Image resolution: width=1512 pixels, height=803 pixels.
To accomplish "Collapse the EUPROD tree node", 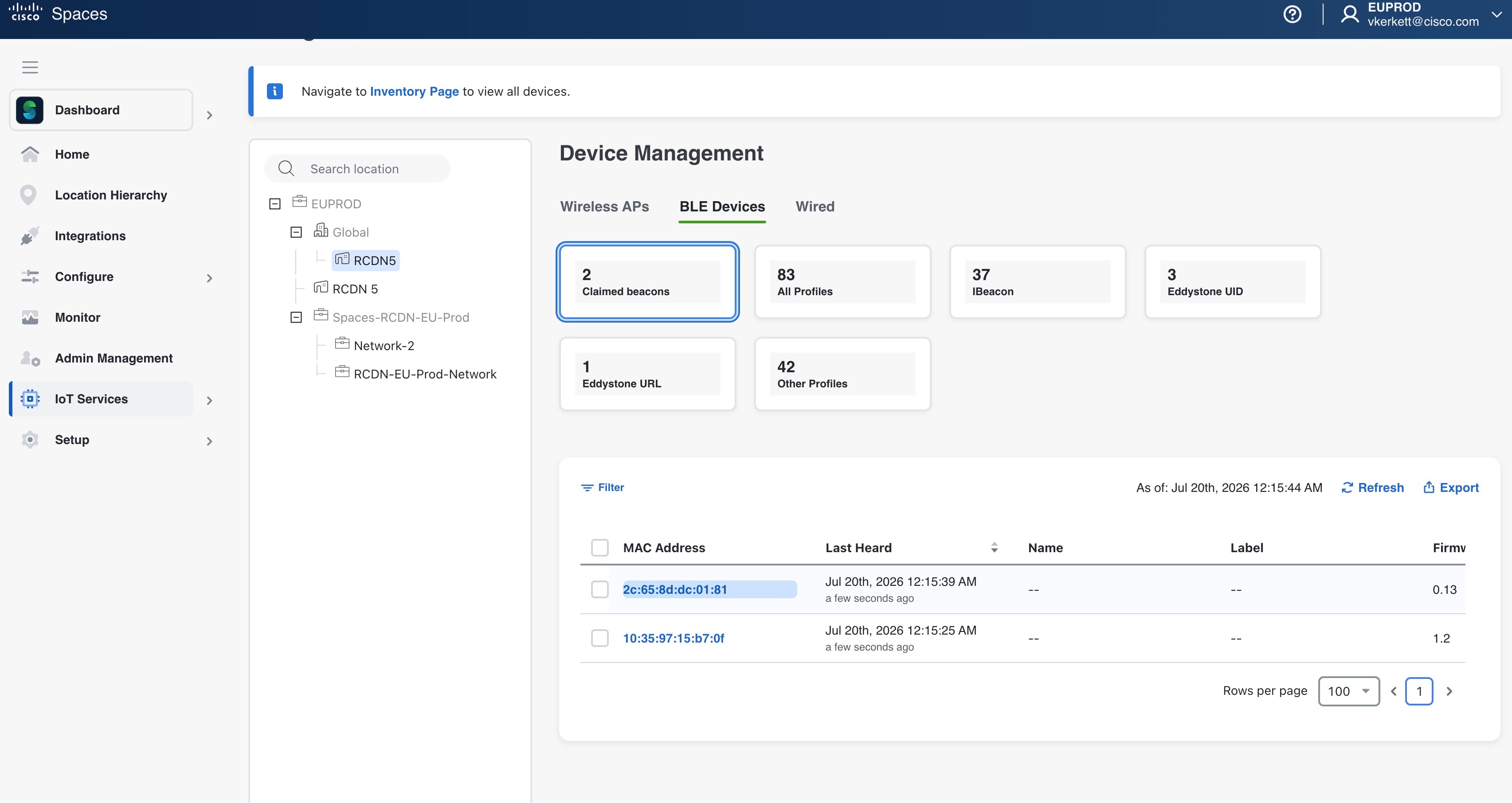I will click(275, 203).
